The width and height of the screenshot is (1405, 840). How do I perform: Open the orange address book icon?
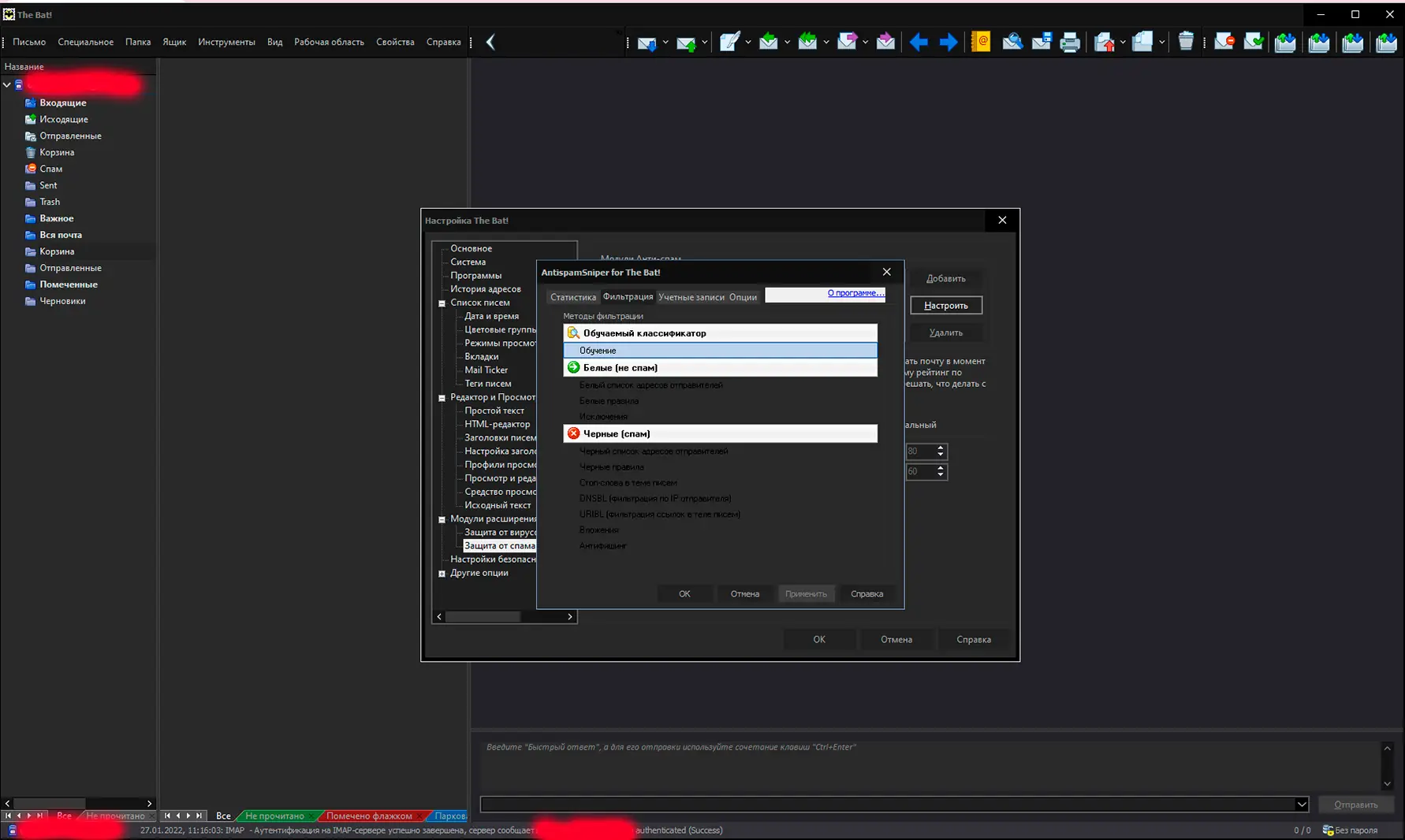981,42
